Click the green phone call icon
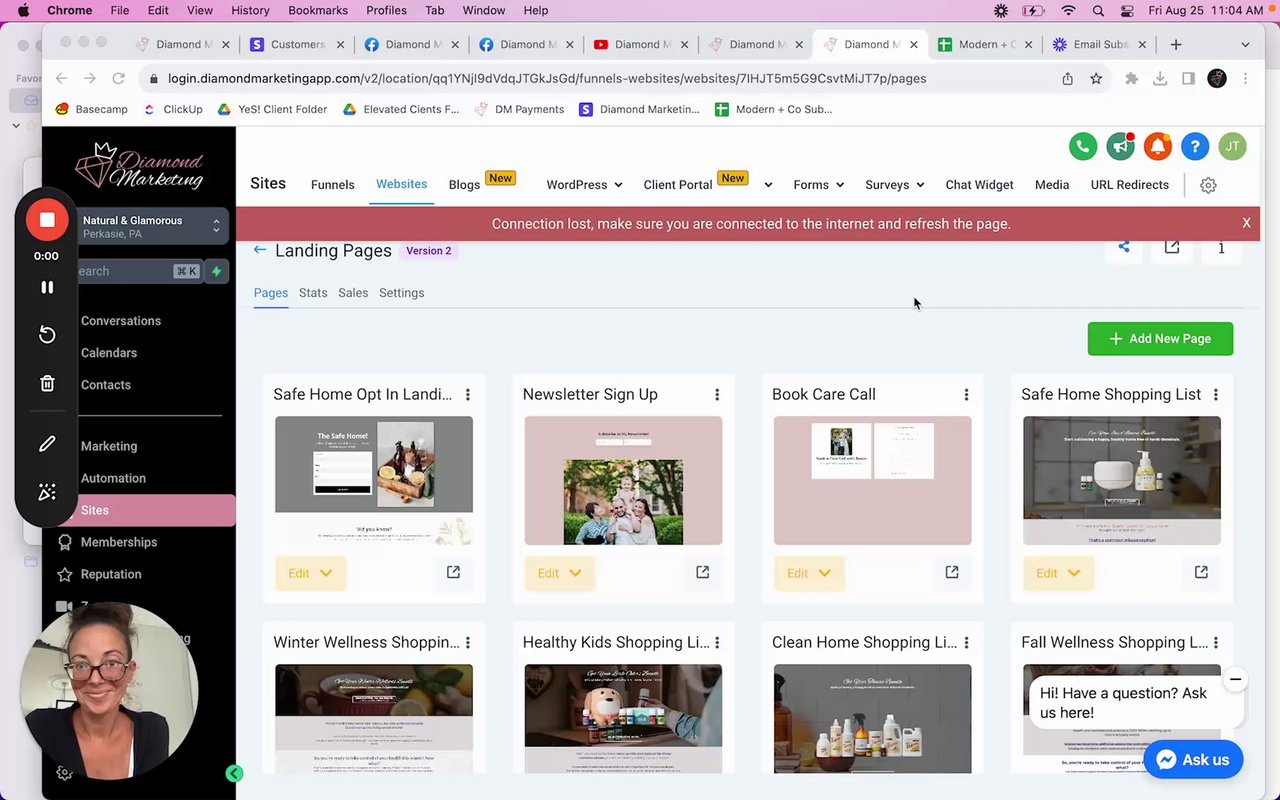The width and height of the screenshot is (1280, 800). click(x=1083, y=146)
